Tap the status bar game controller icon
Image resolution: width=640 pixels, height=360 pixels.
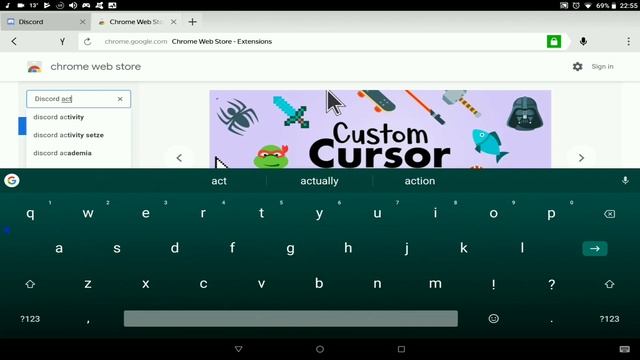(86, 5)
